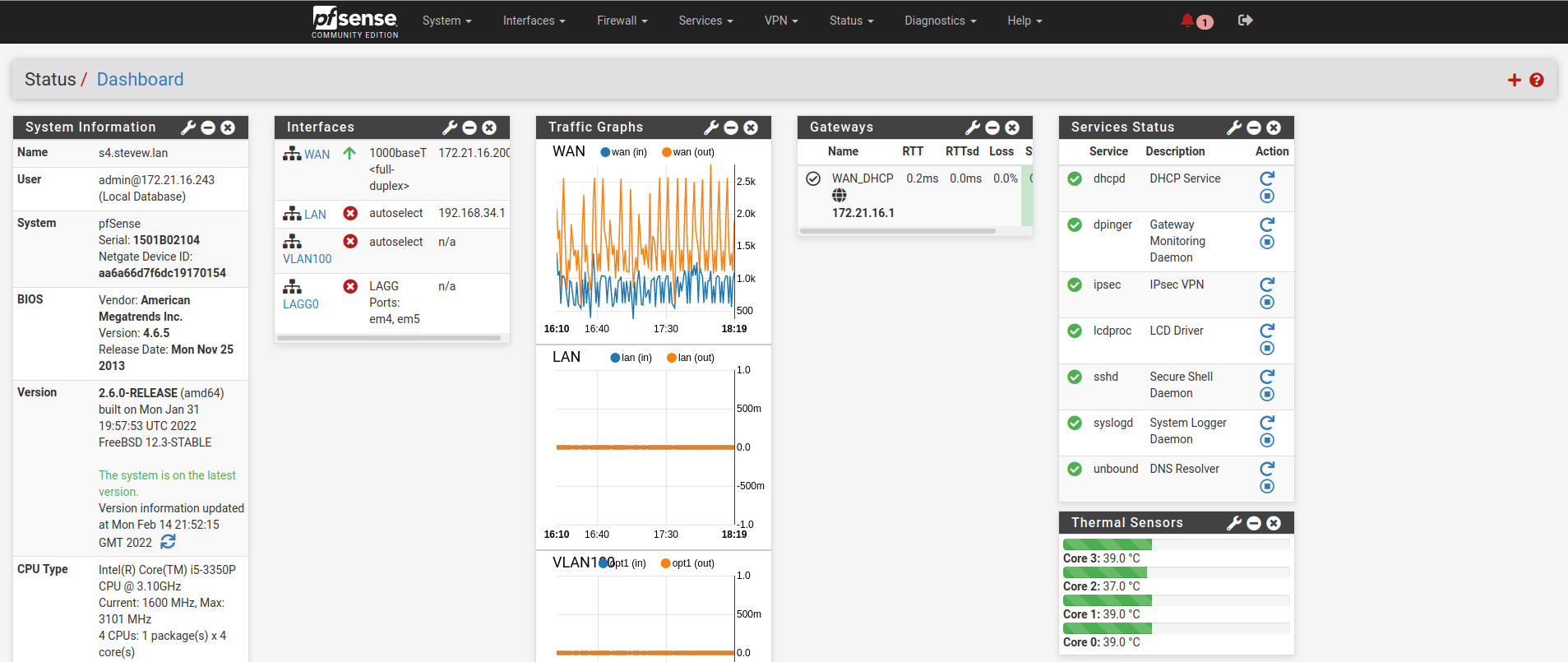Restart the dhcpd service
The image size is (1568, 662).
[1267, 178]
